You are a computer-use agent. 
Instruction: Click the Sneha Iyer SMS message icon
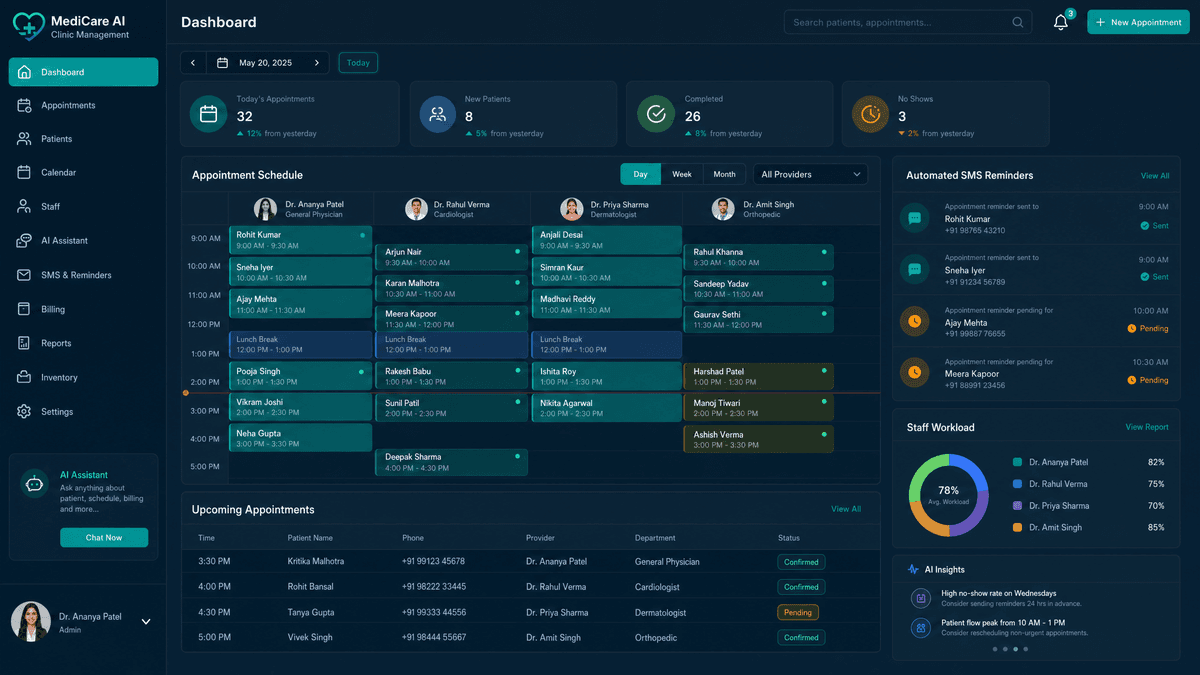pyautogui.click(x=914, y=269)
